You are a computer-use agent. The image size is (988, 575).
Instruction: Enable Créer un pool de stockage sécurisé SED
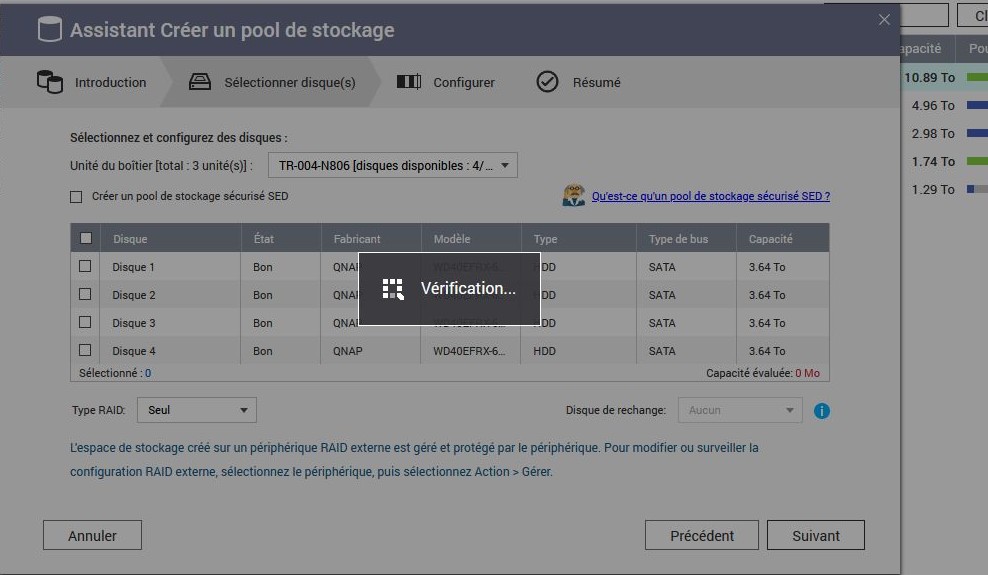coord(76,197)
